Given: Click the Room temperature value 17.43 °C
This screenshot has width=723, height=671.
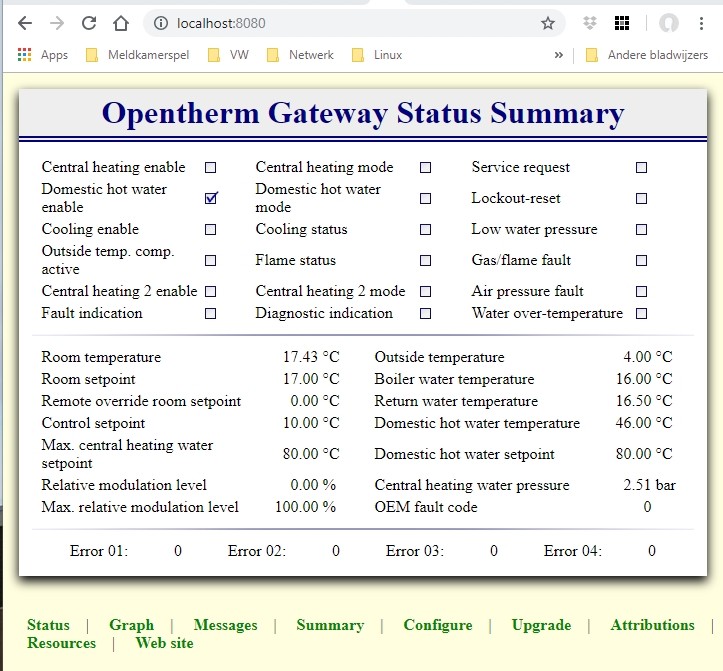Looking at the screenshot, I should (x=311, y=357).
